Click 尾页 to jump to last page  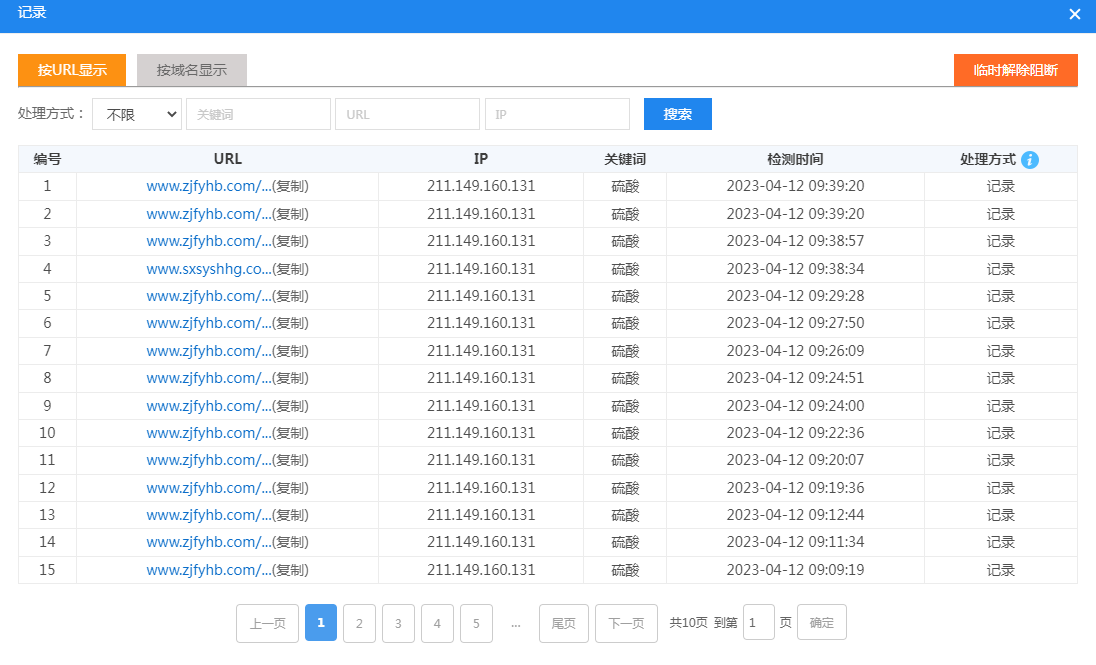564,623
